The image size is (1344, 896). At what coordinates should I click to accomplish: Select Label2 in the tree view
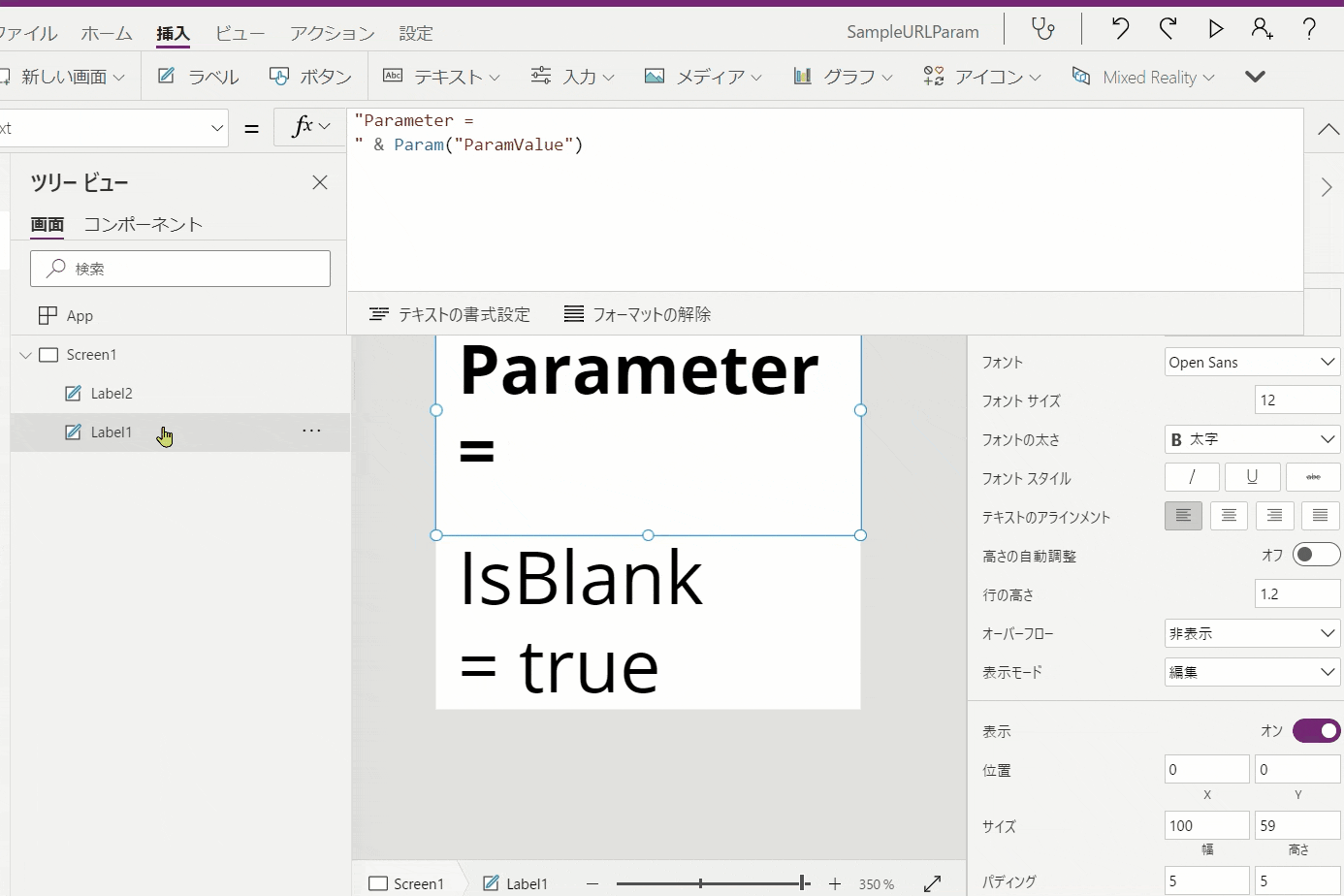point(112,393)
